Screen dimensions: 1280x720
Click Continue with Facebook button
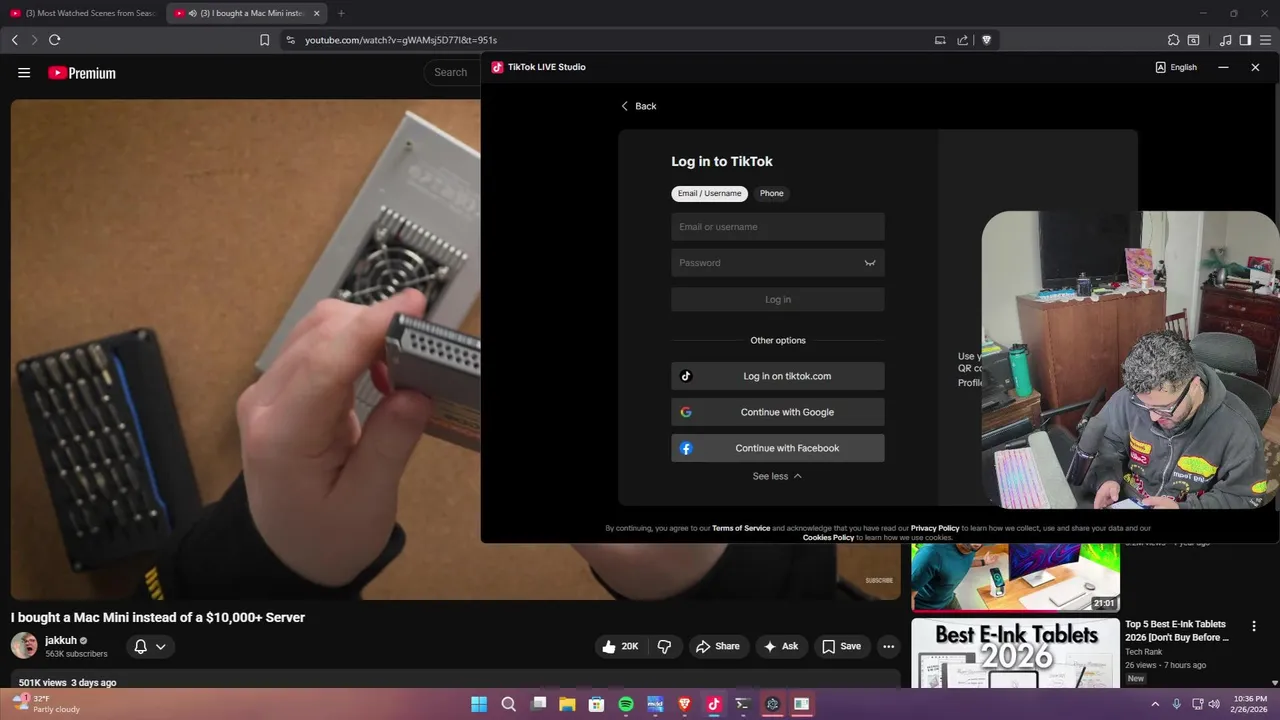(x=778, y=448)
